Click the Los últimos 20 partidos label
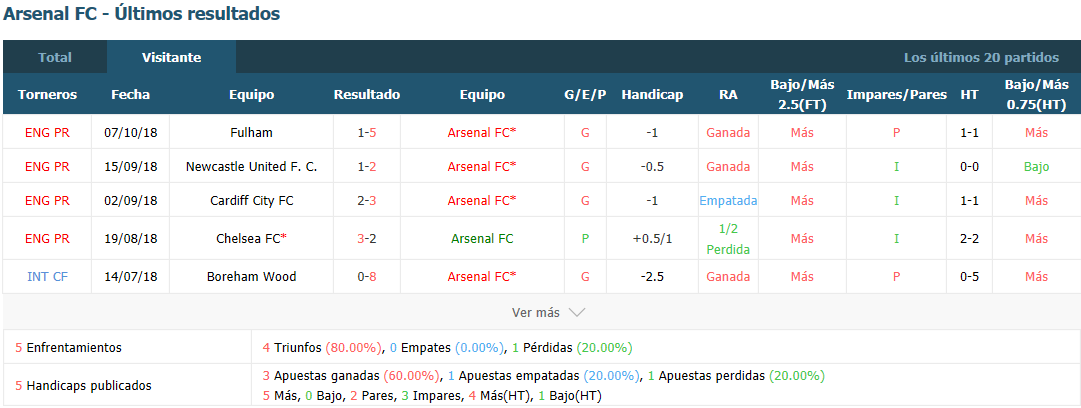This screenshot has width=1081, height=408. 981,57
